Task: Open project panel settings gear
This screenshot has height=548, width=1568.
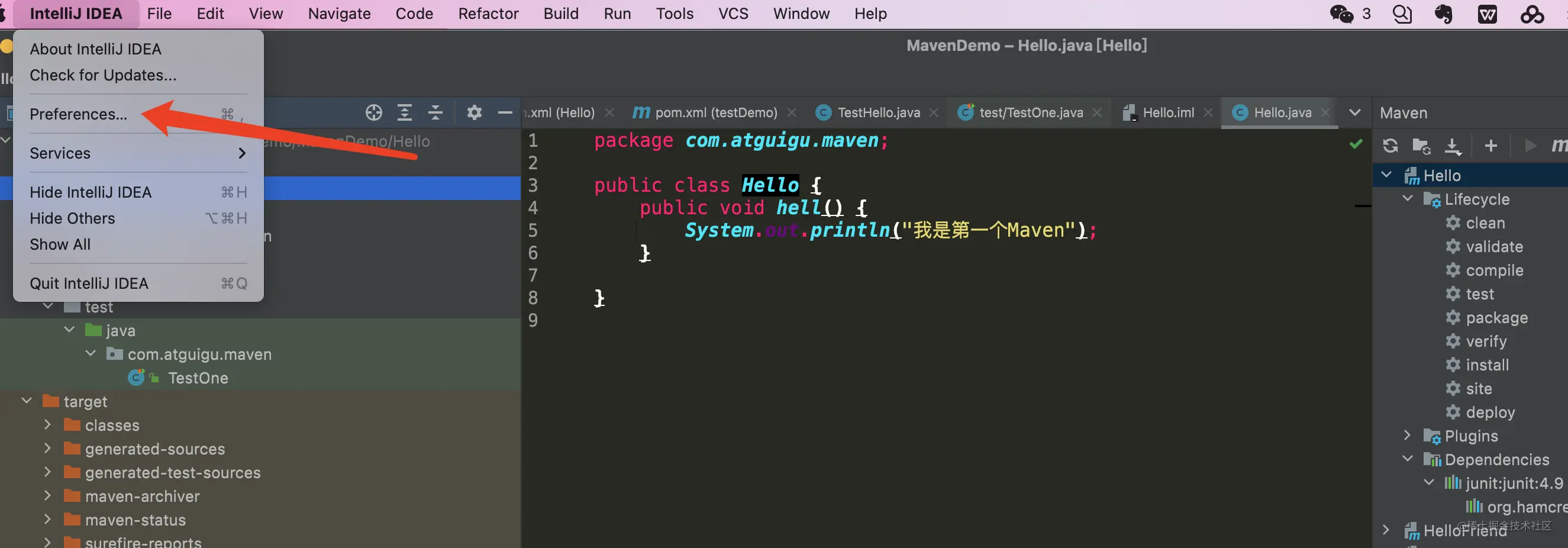Action: (474, 112)
